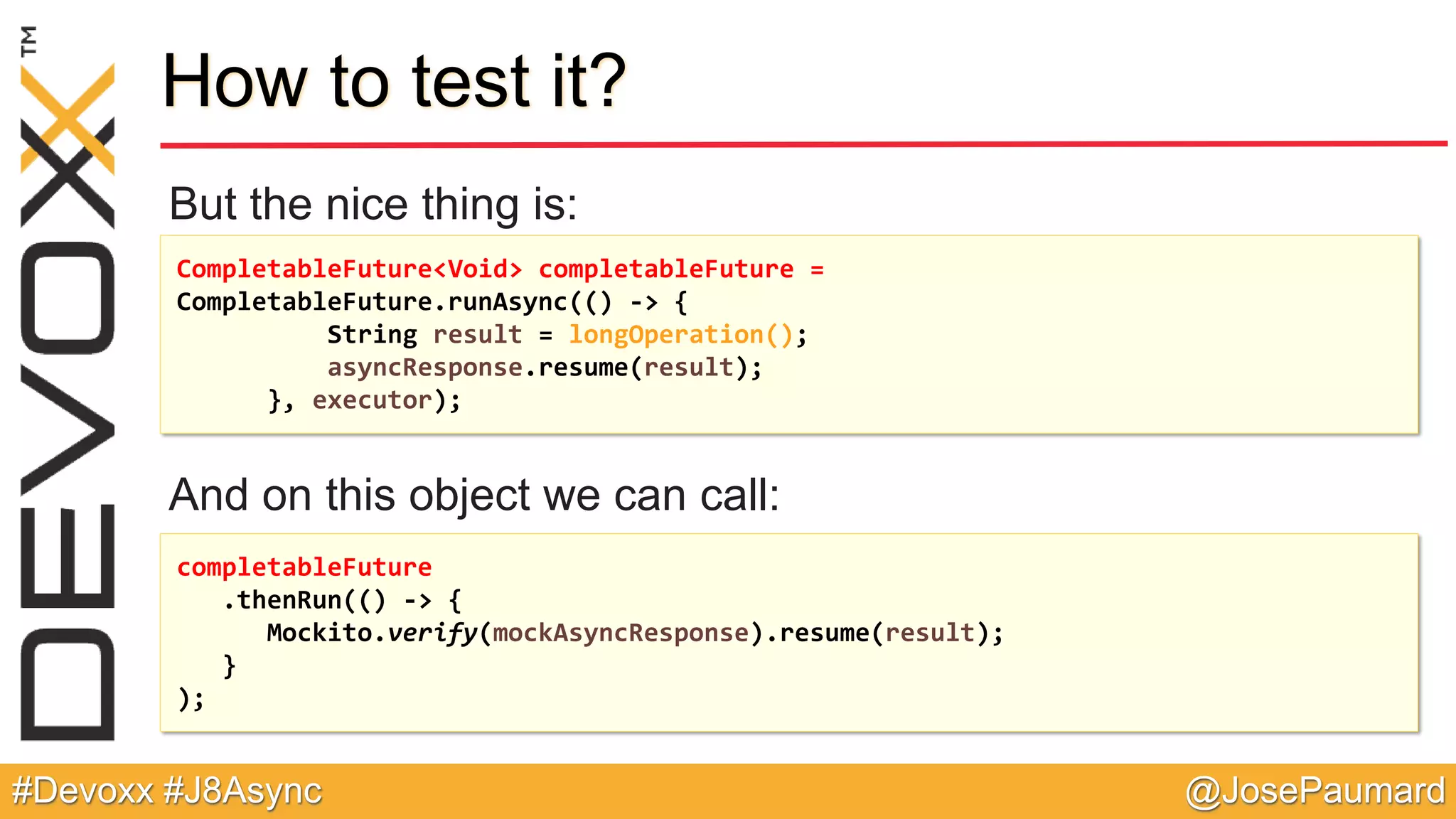Click the executor parameter
Image resolution: width=1456 pixels, height=819 pixels.
[x=373, y=400]
